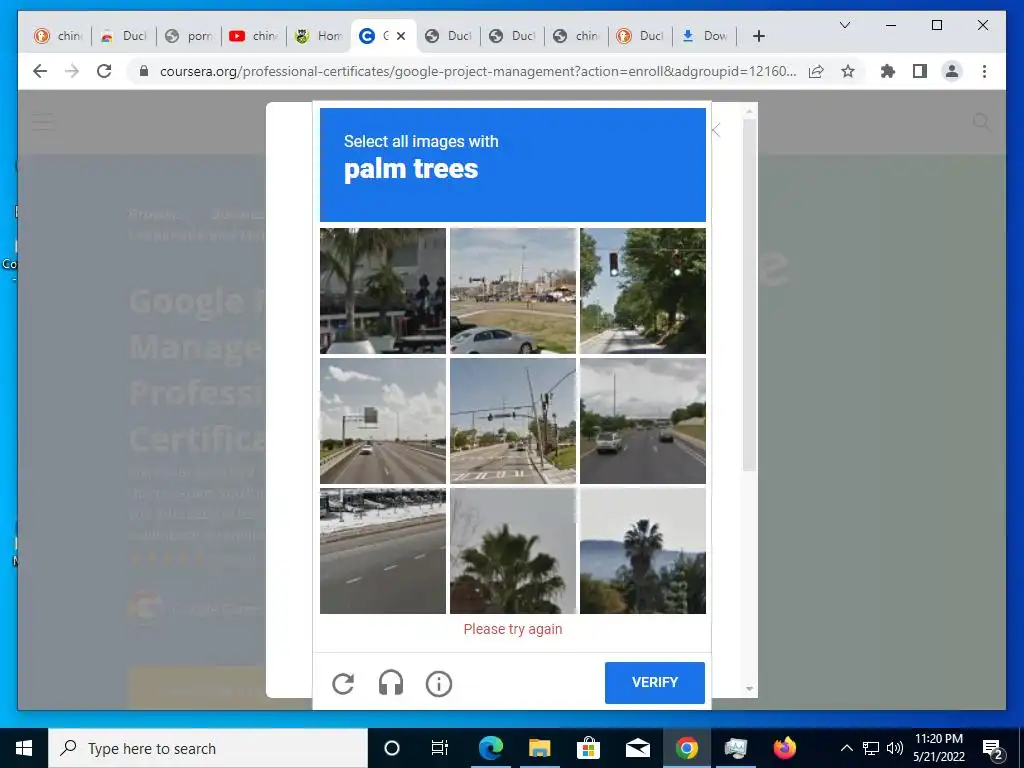
Task: Open File Explorer from taskbar
Action: (x=539, y=748)
